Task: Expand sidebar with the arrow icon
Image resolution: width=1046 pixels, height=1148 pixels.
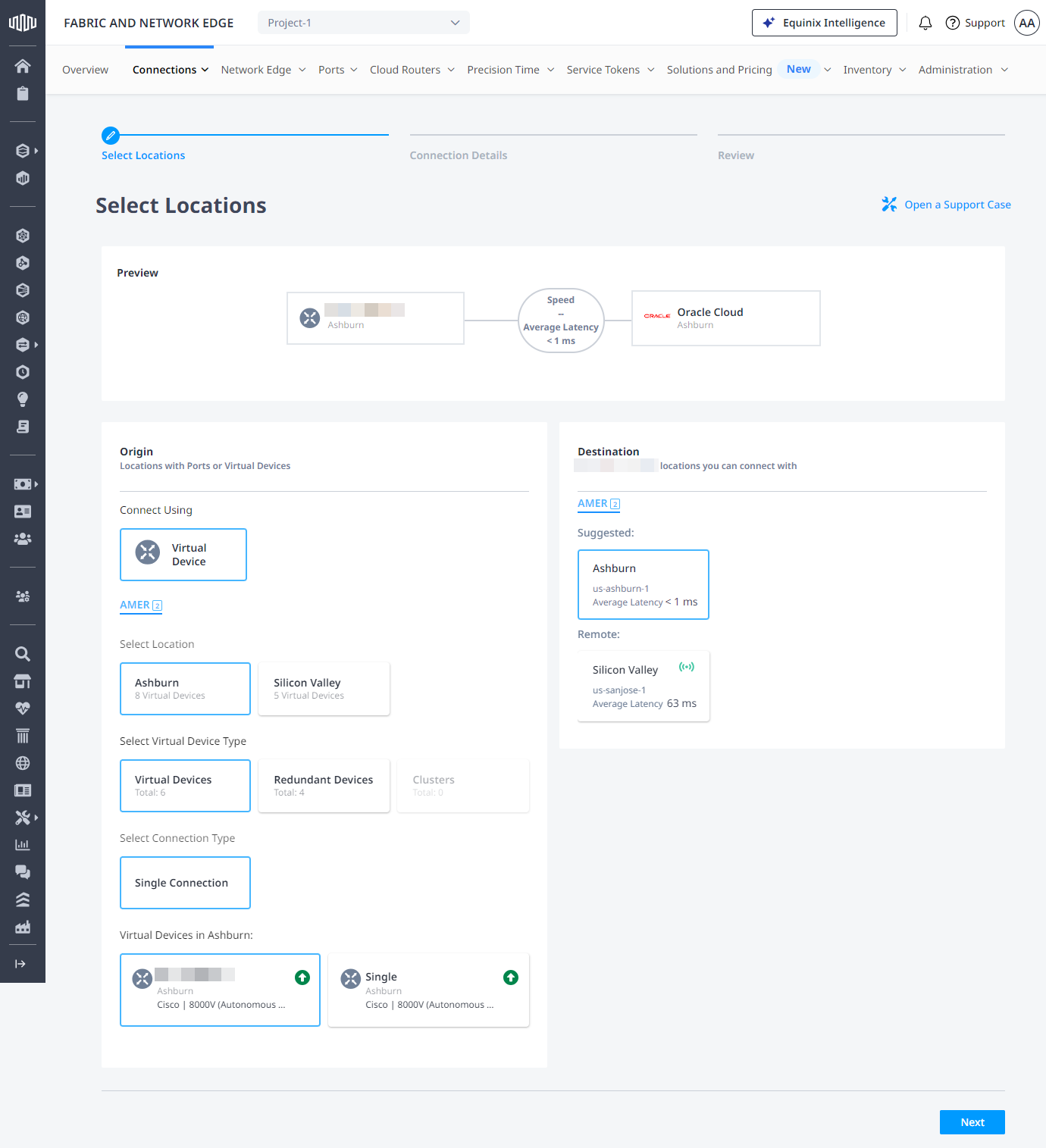Action: [x=20, y=964]
